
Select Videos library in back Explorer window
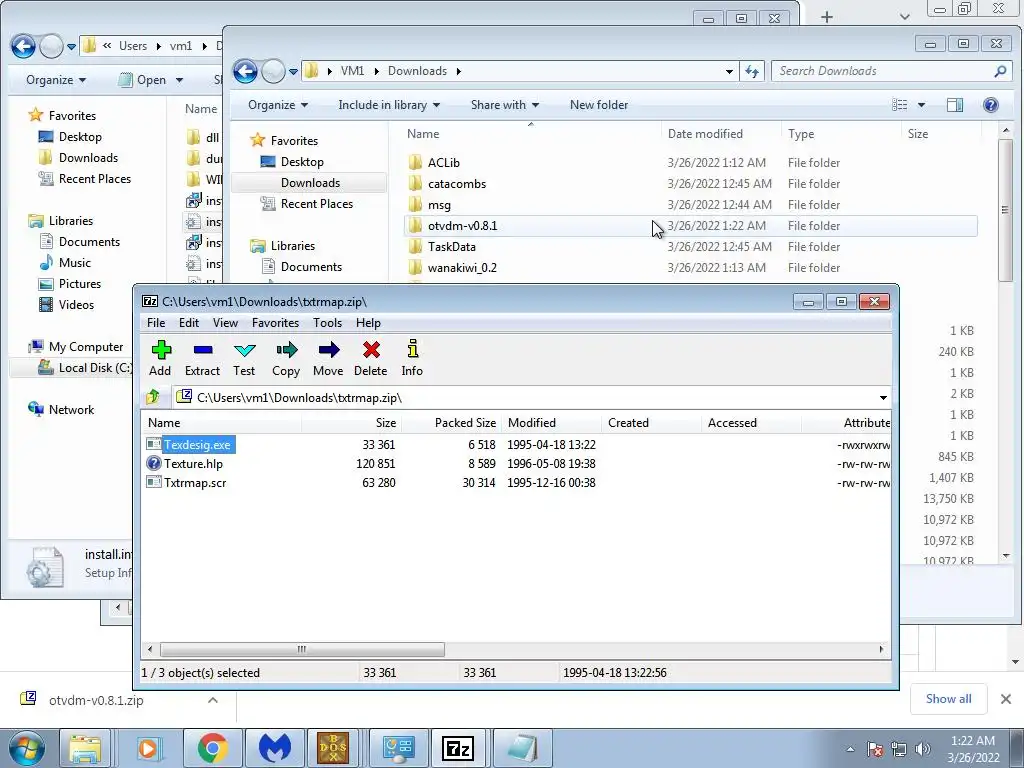tap(76, 304)
